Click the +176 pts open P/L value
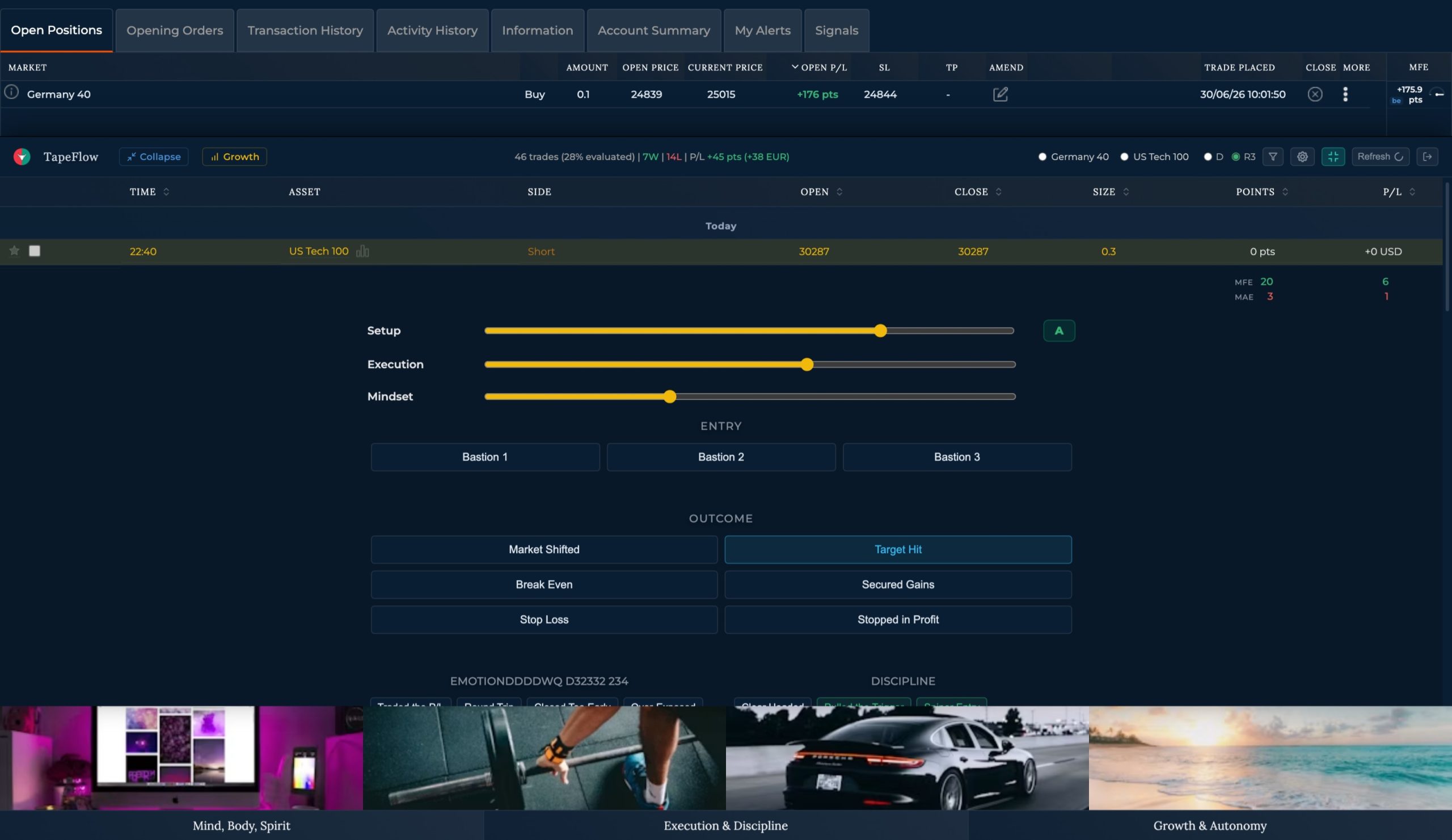Image resolution: width=1452 pixels, height=840 pixels. (817, 94)
